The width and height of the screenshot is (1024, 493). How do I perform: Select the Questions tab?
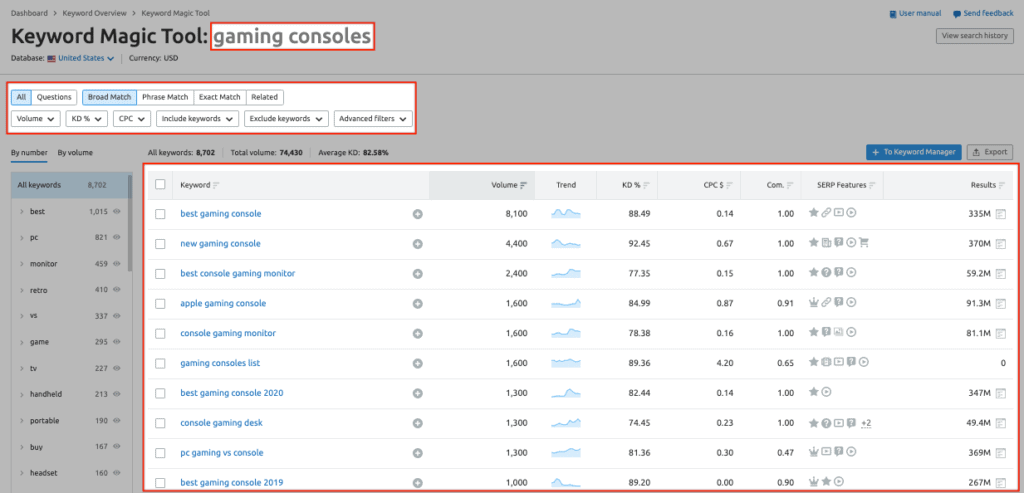(54, 97)
